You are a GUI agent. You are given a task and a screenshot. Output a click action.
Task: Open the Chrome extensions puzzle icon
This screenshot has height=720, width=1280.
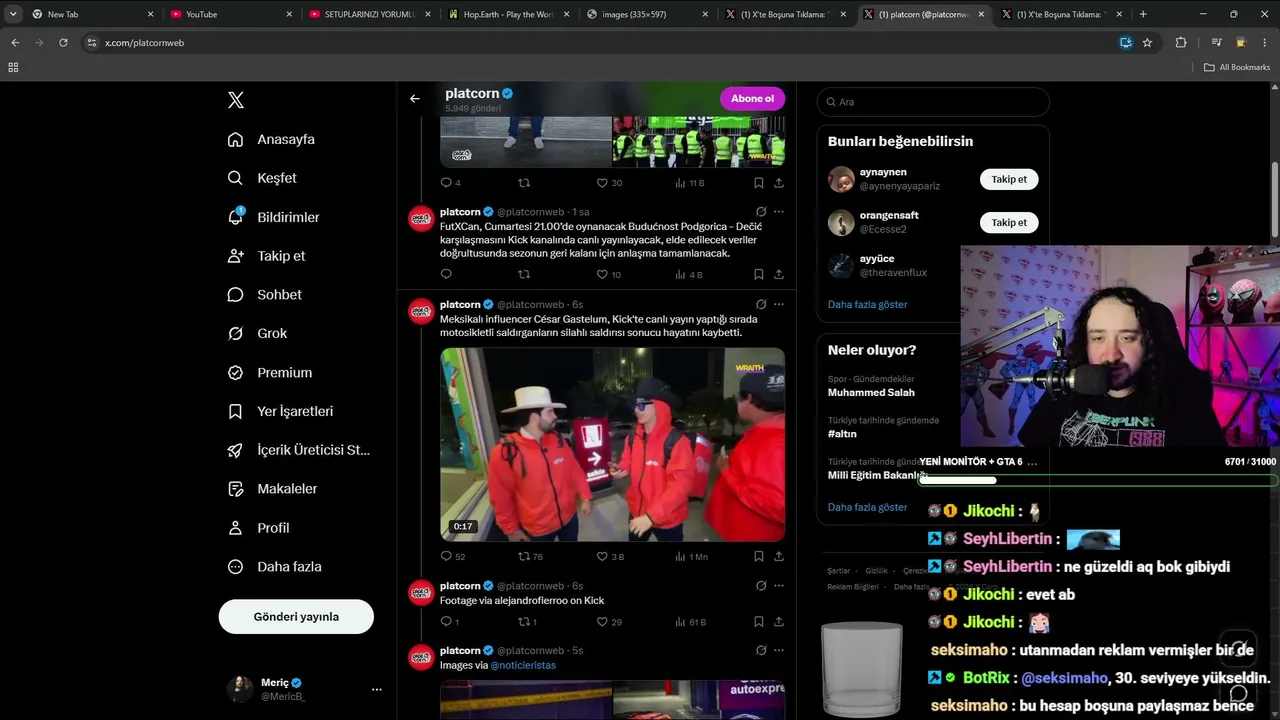click(x=1181, y=43)
